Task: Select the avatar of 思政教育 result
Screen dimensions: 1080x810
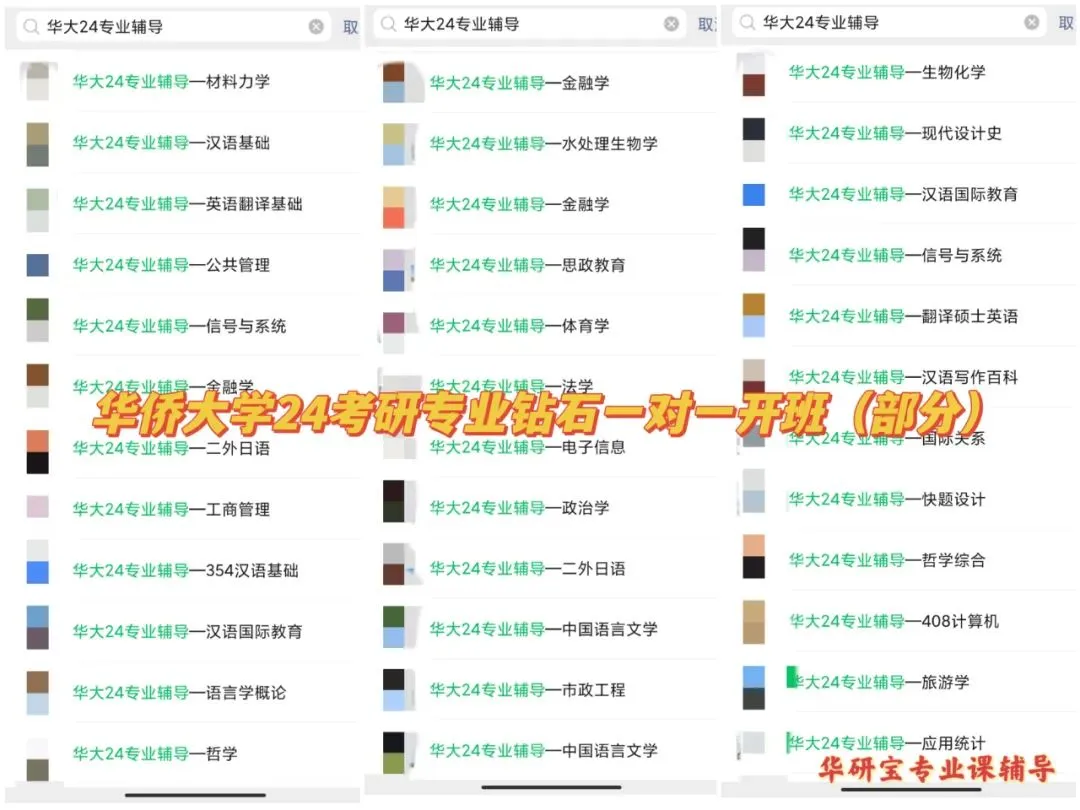Action: point(394,270)
